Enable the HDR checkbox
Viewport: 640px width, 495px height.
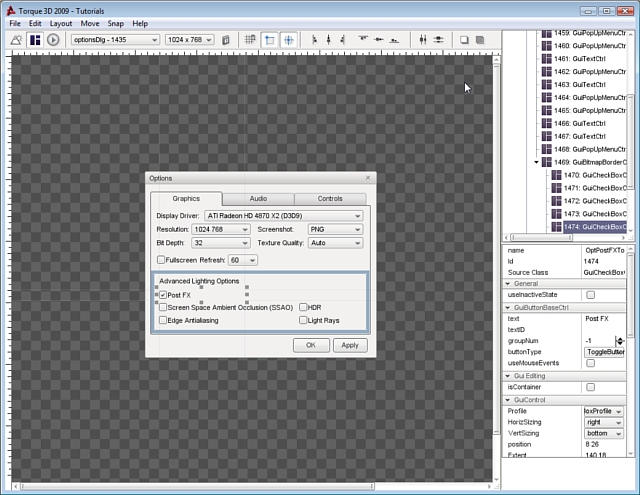(x=302, y=308)
